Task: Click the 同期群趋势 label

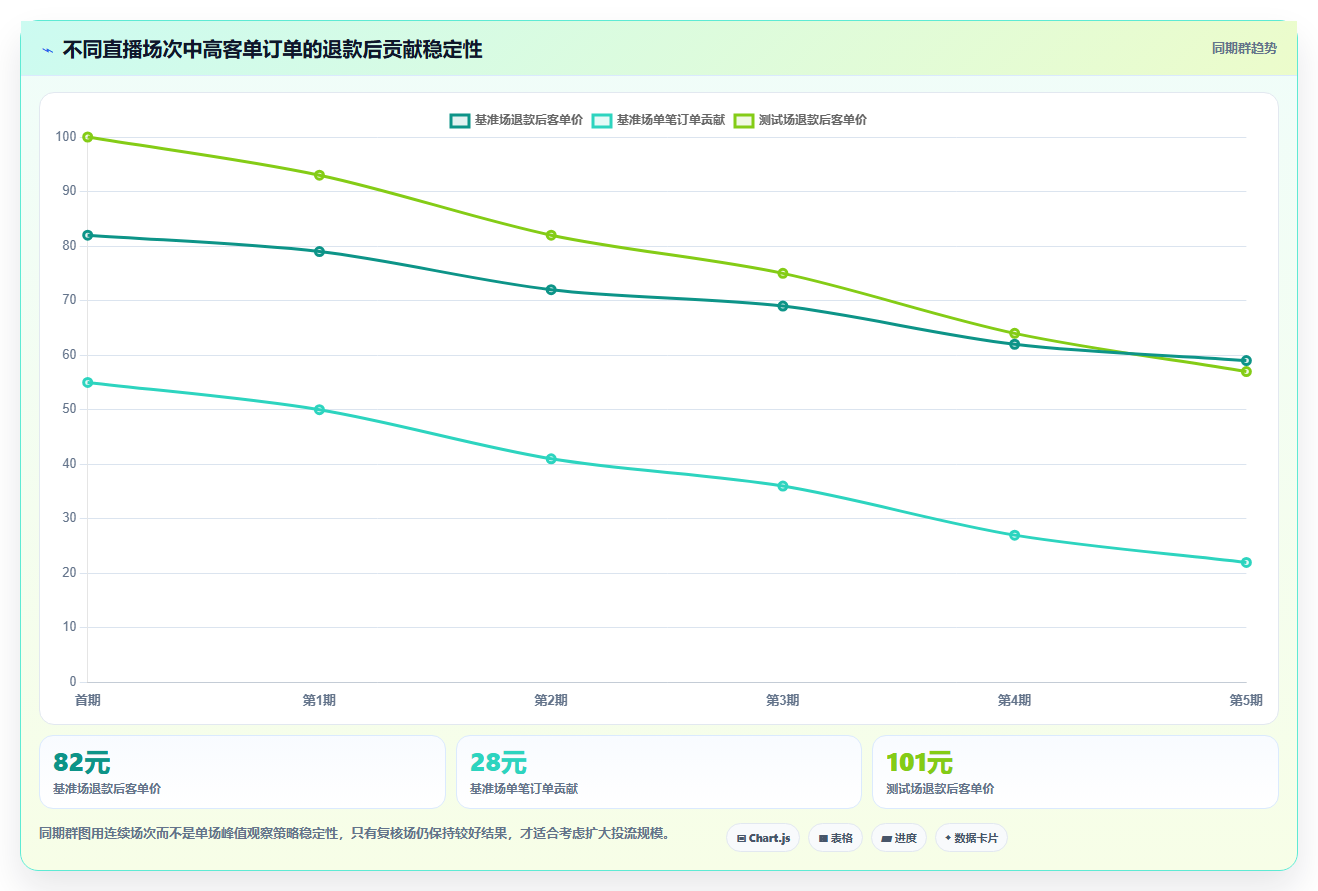Action: point(1244,48)
